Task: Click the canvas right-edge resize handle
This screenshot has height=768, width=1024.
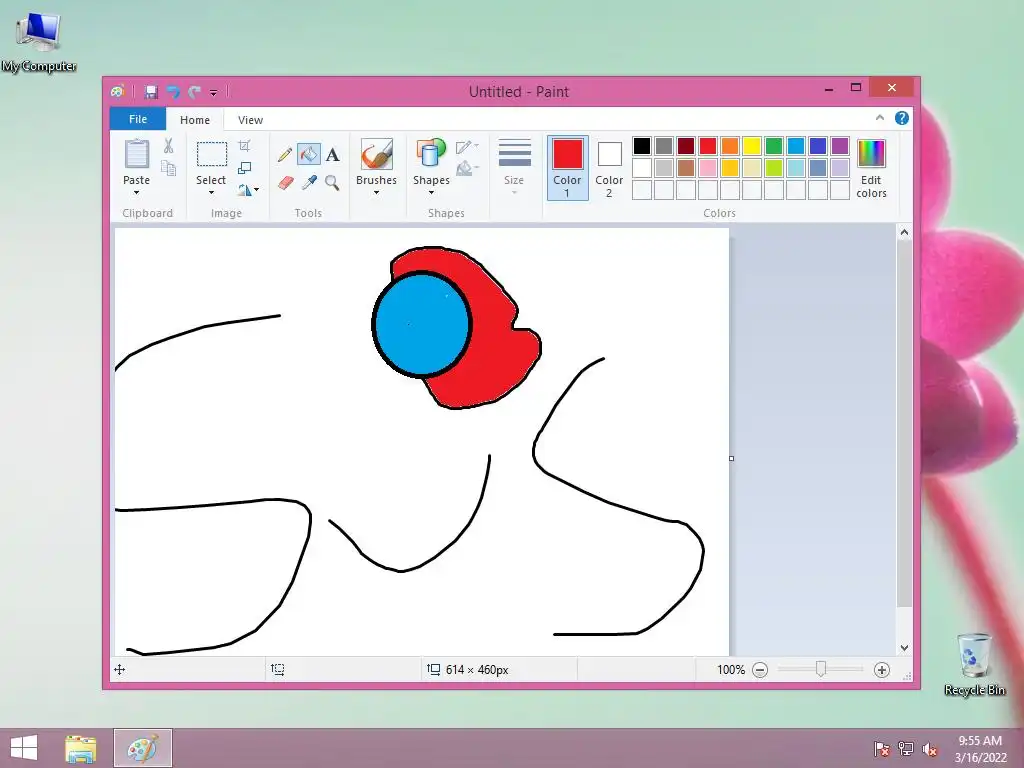Action: (731, 458)
